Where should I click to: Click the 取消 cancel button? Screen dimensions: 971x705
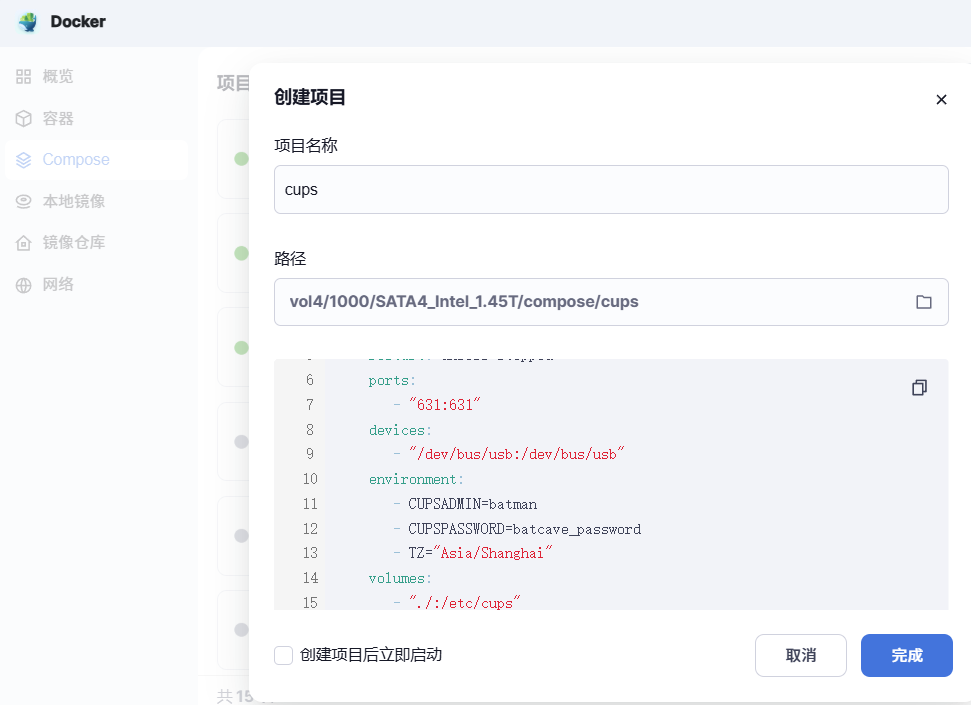(x=801, y=655)
